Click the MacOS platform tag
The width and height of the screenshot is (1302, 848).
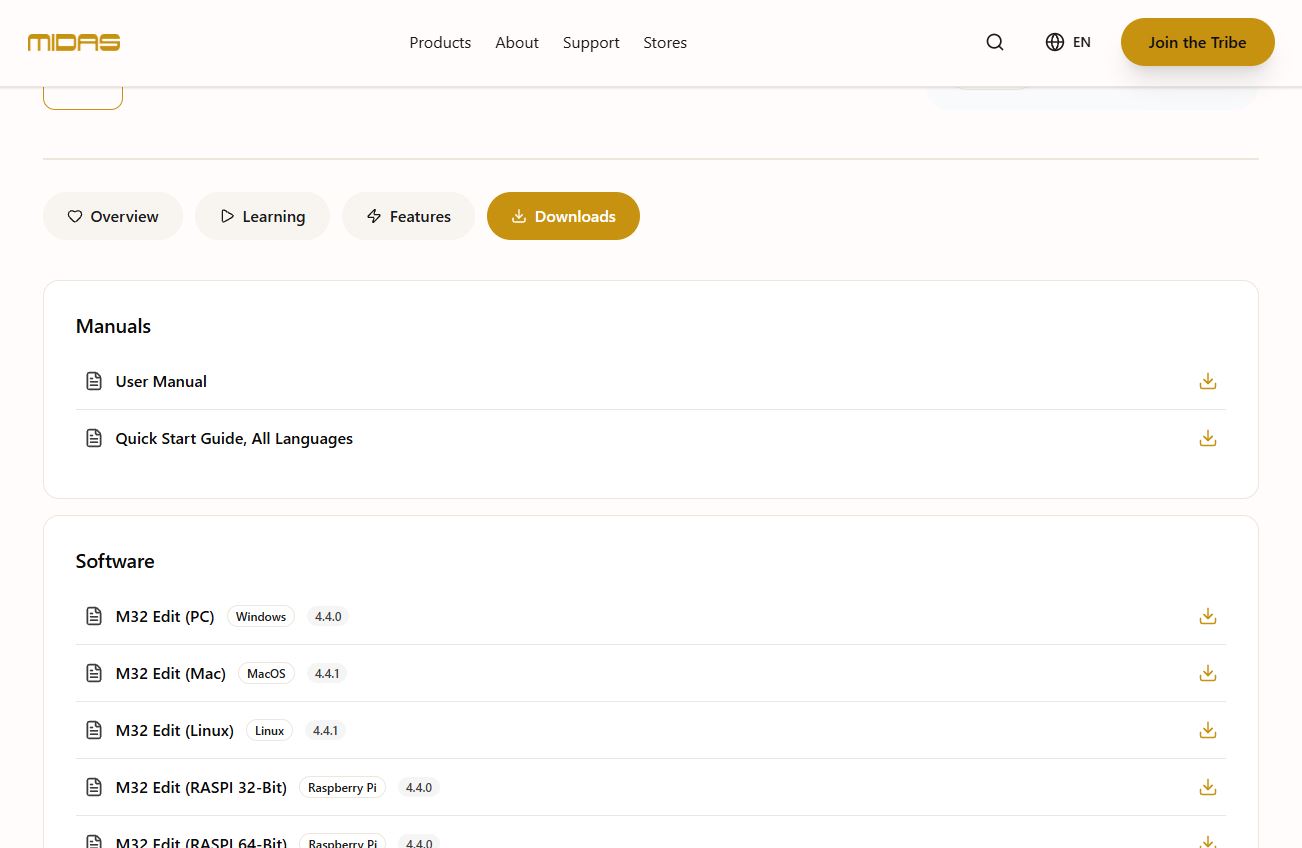pyautogui.click(x=266, y=673)
